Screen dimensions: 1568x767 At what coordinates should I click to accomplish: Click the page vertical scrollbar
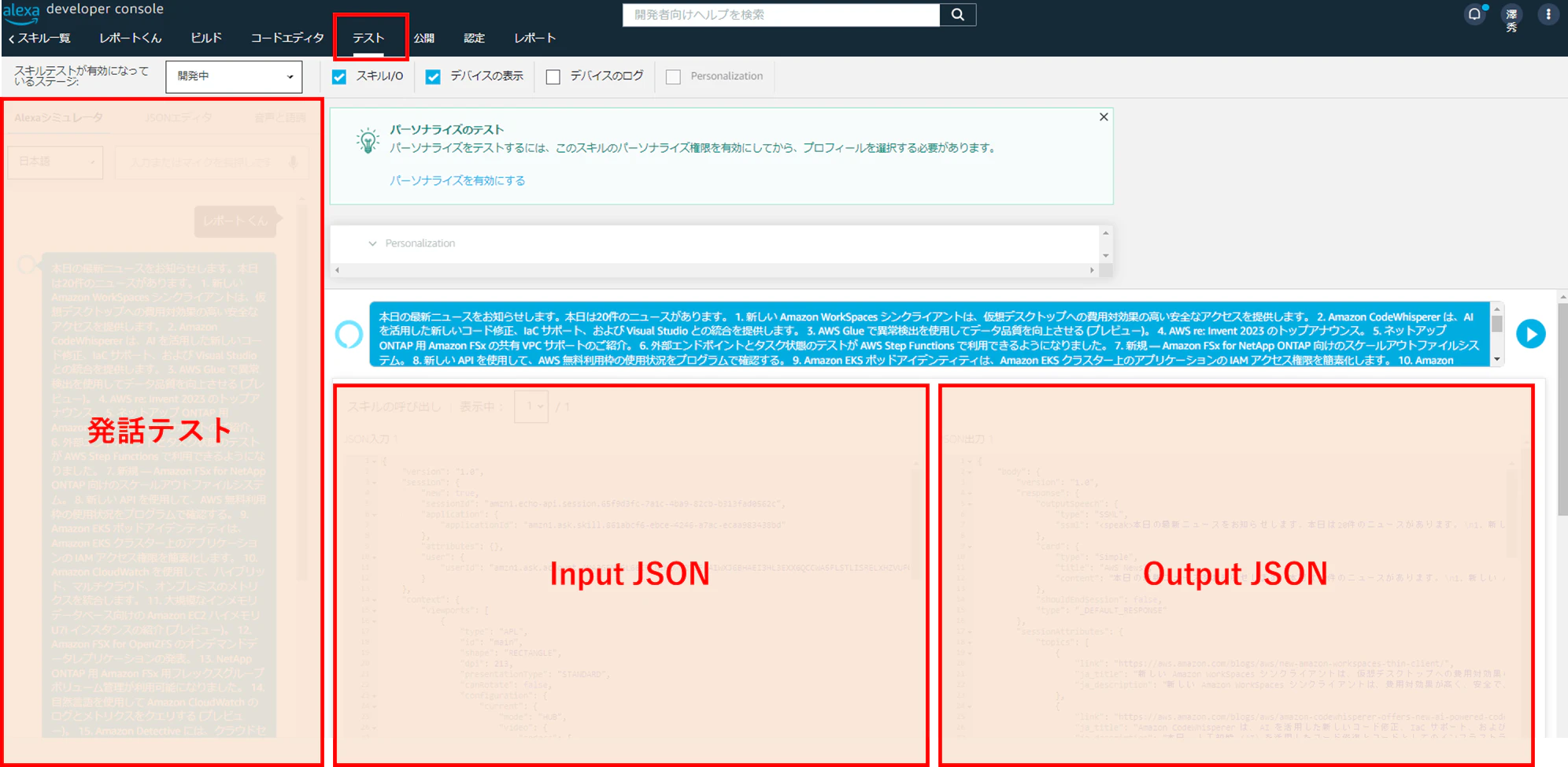(1562, 409)
